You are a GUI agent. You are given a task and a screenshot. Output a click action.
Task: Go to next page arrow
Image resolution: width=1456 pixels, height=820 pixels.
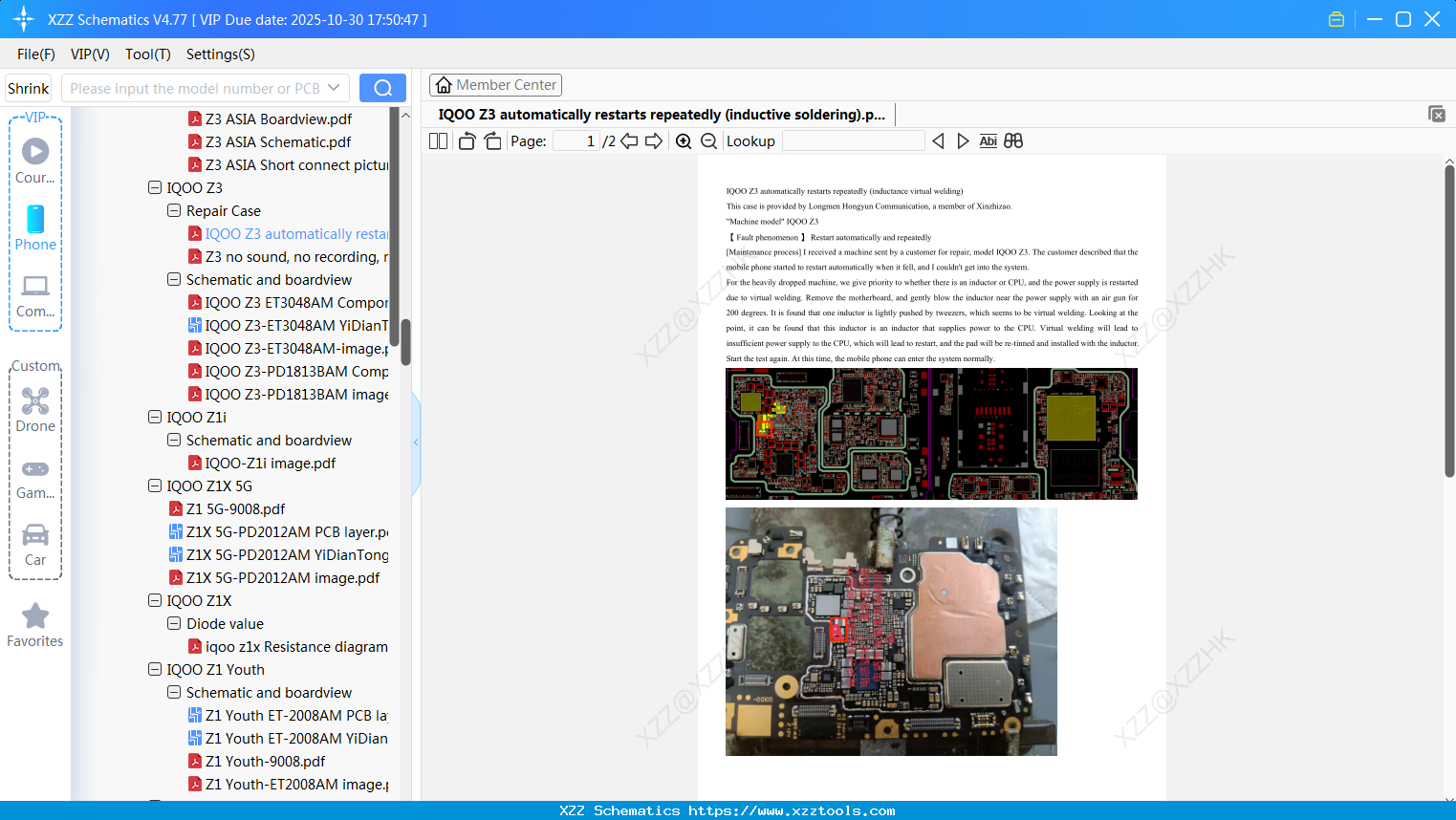[654, 140]
